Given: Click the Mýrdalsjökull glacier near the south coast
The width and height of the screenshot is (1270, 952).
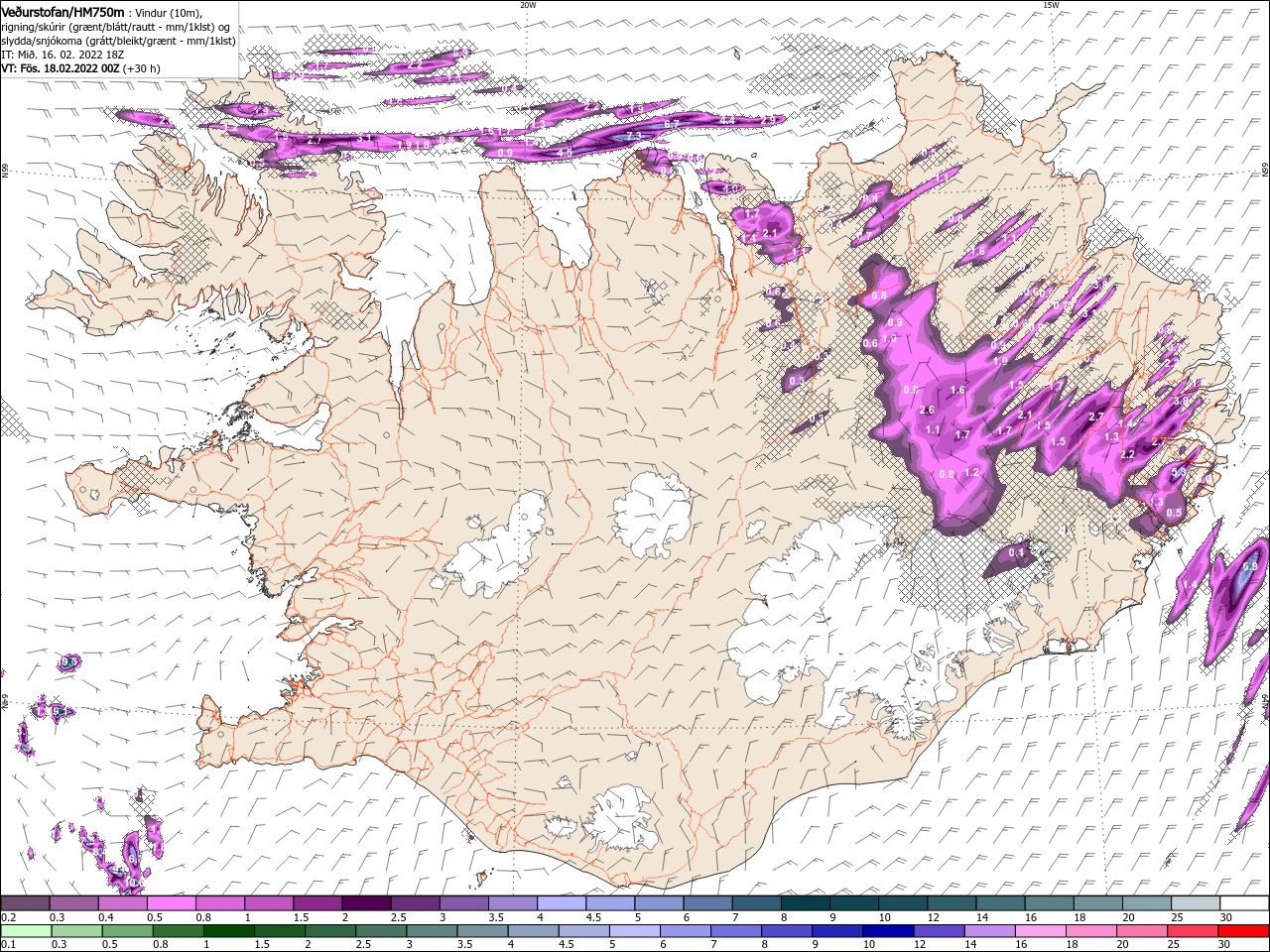Looking at the screenshot, I should (x=620, y=818).
